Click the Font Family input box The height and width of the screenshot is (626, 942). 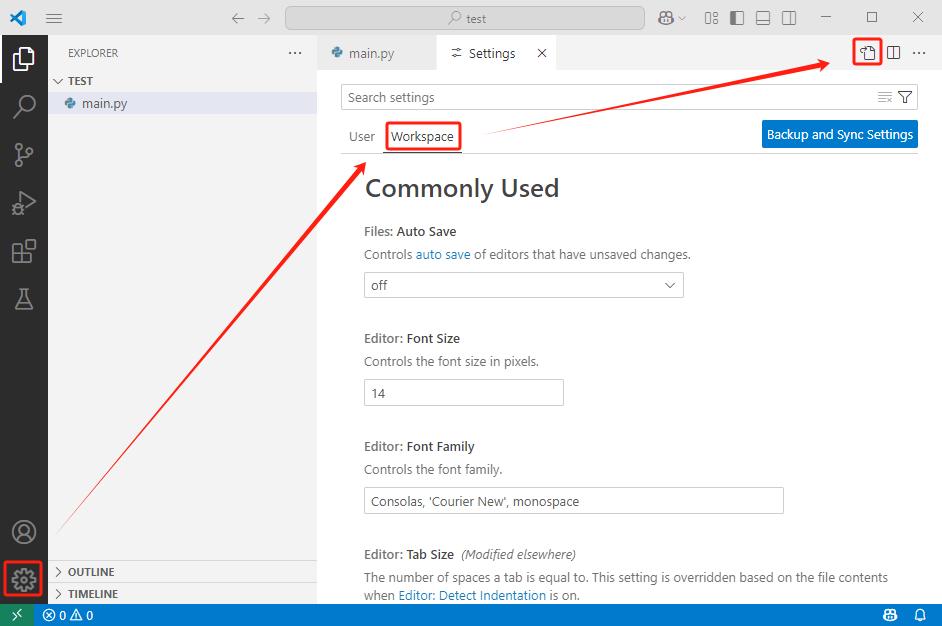click(x=573, y=501)
